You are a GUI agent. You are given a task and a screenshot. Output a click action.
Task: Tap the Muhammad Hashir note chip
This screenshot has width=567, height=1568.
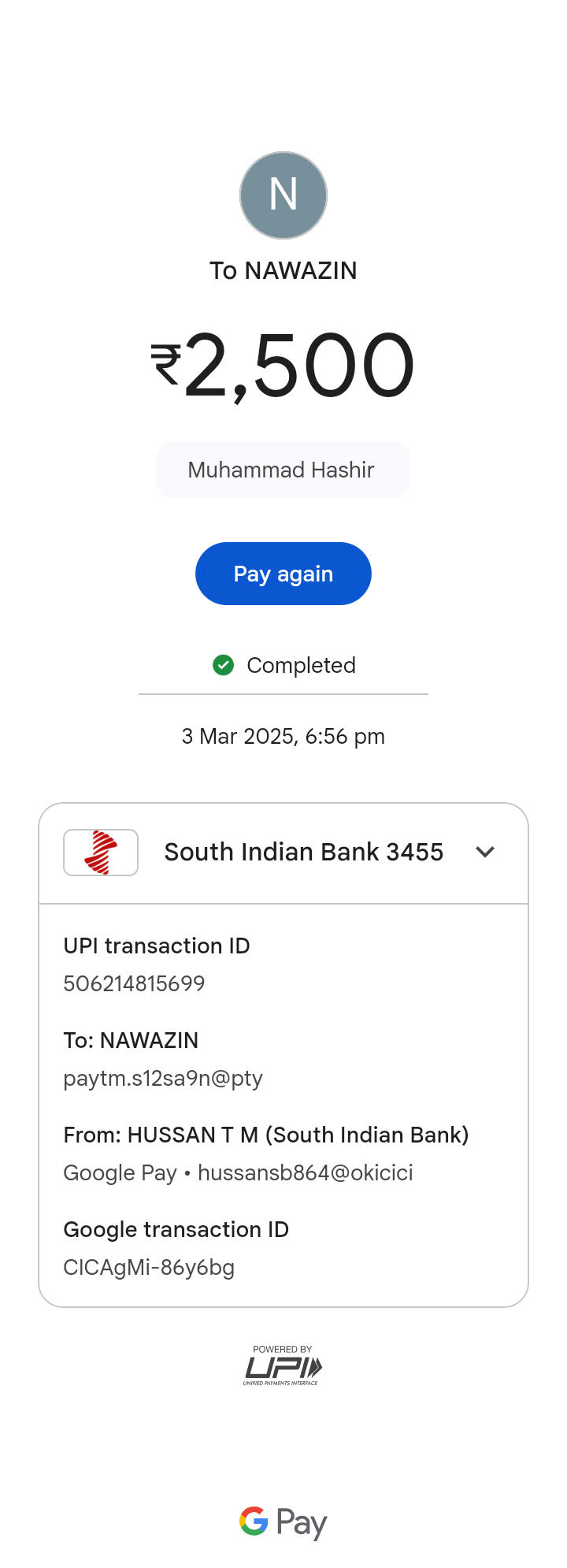coord(283,470)
